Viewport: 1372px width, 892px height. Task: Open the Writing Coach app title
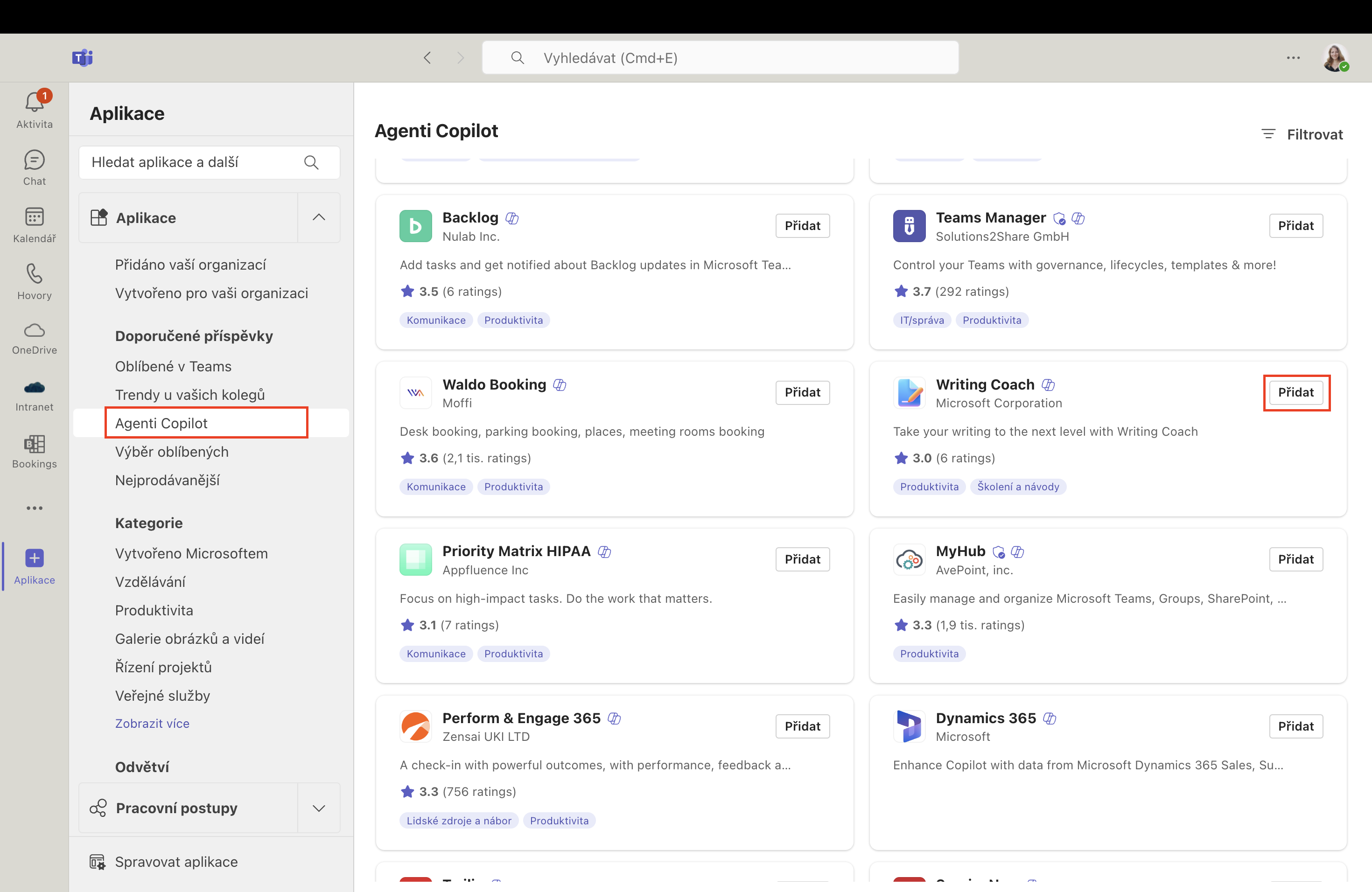coord(985,384)
